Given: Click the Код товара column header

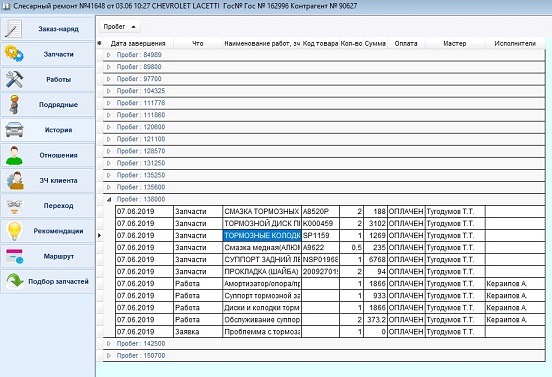Looking at the screenshot, I should click(320, 44).
